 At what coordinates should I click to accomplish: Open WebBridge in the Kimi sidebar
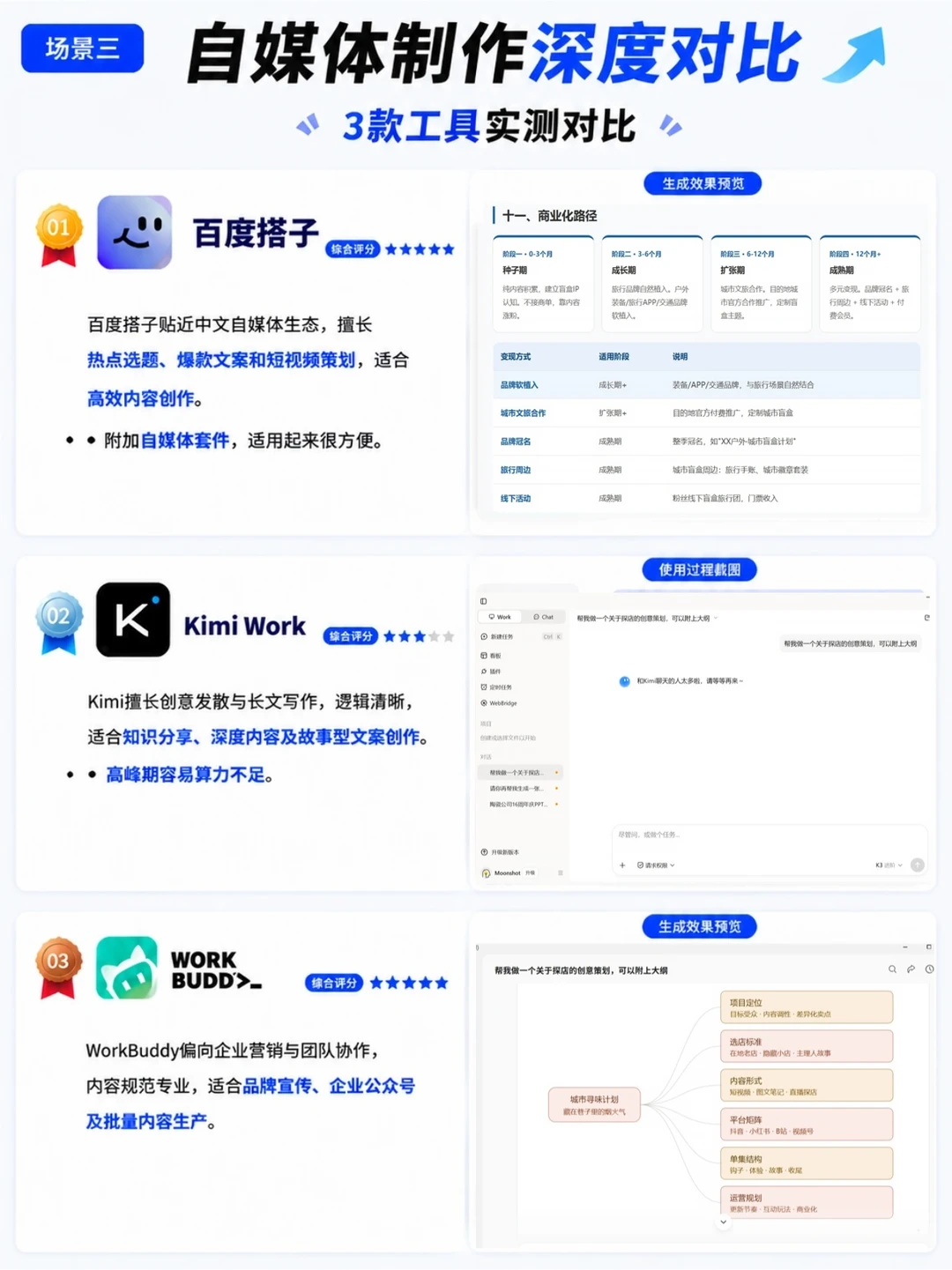[499, 703]
